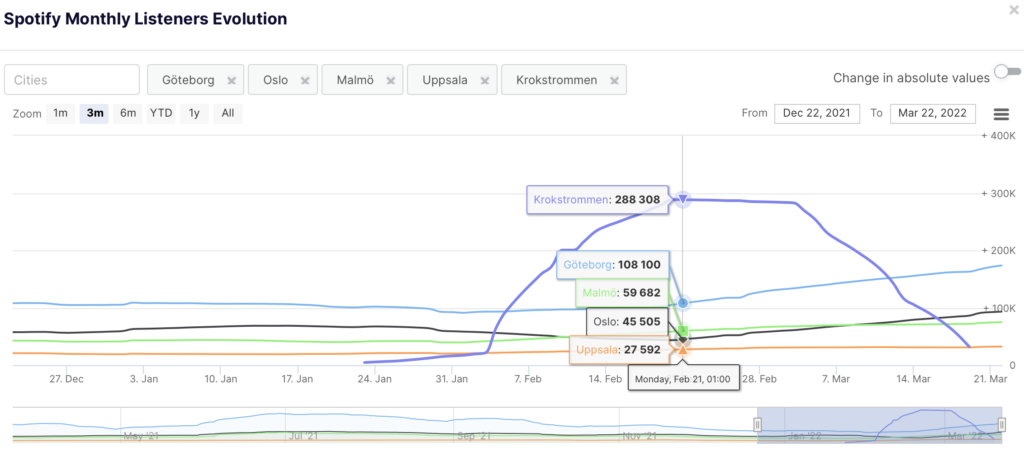Click the Uppsala: 27 592 tooltip

click(x=619, y=350)
